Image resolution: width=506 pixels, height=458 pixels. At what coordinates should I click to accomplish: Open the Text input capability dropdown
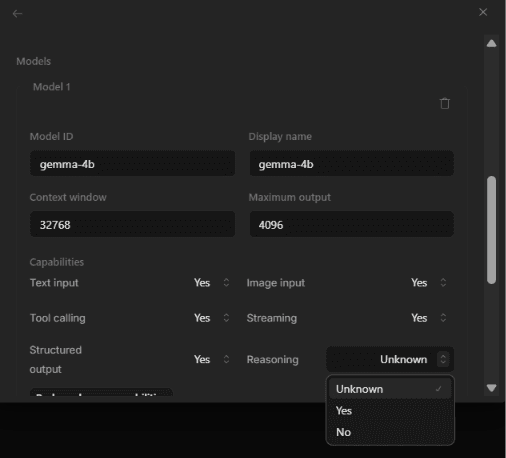coord(212,283)
